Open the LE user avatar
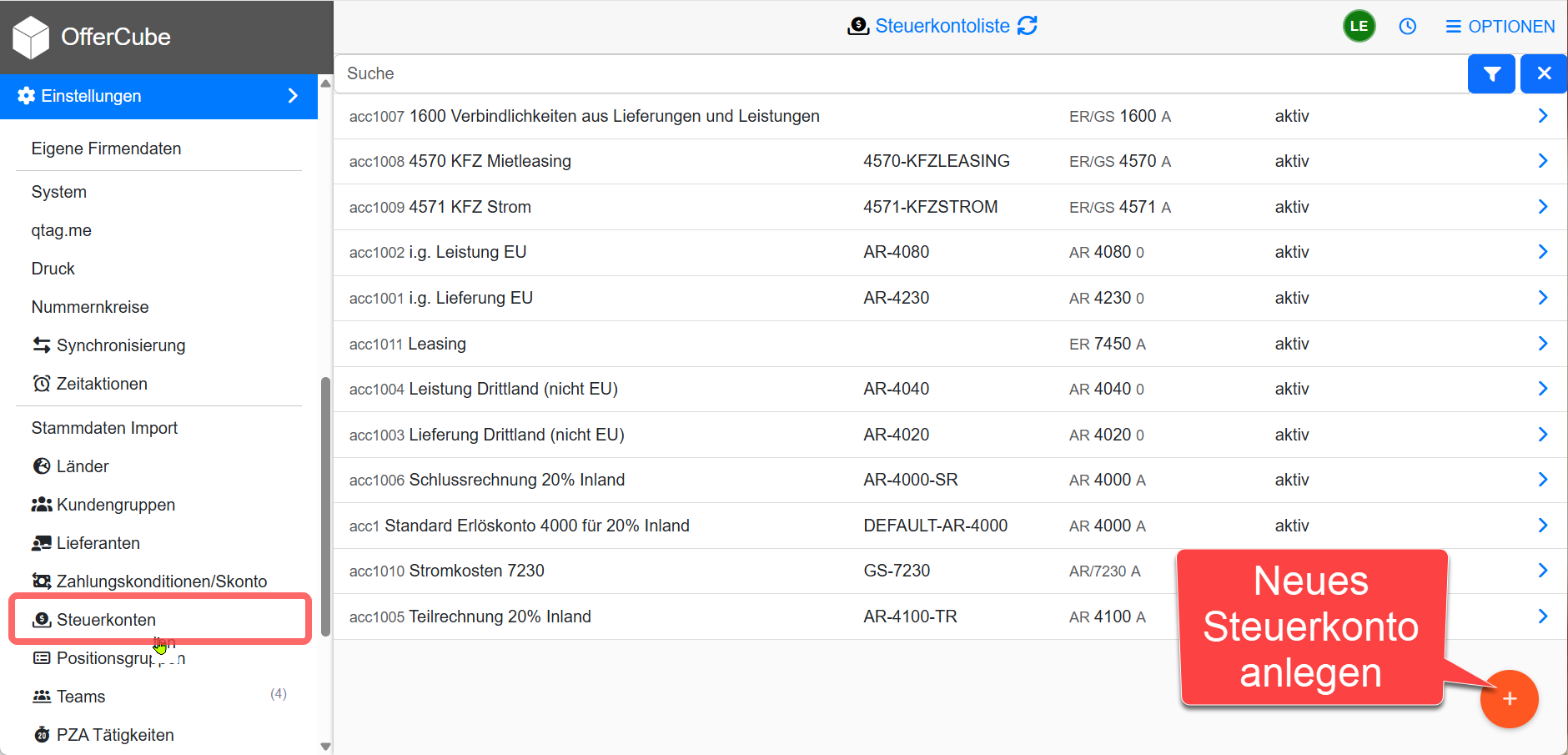This screenshot has width=1568, height=755. click(1359, 26)
